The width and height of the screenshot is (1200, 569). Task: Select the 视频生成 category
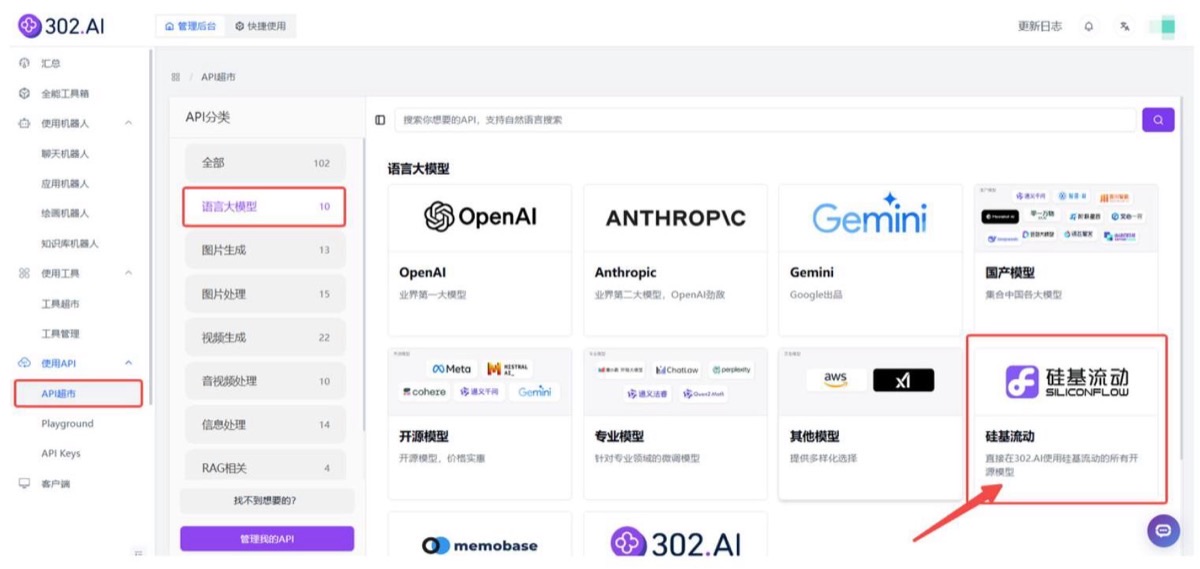pos(265,337)
